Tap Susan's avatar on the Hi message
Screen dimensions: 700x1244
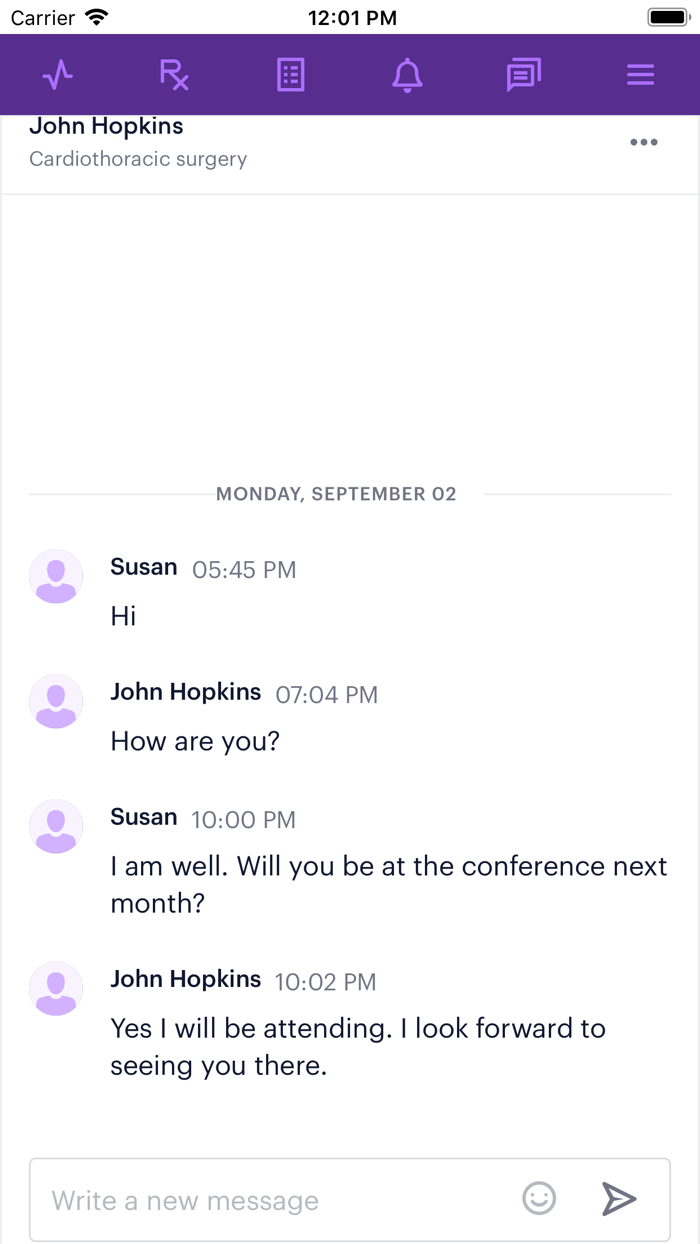[x=56, y=576]
